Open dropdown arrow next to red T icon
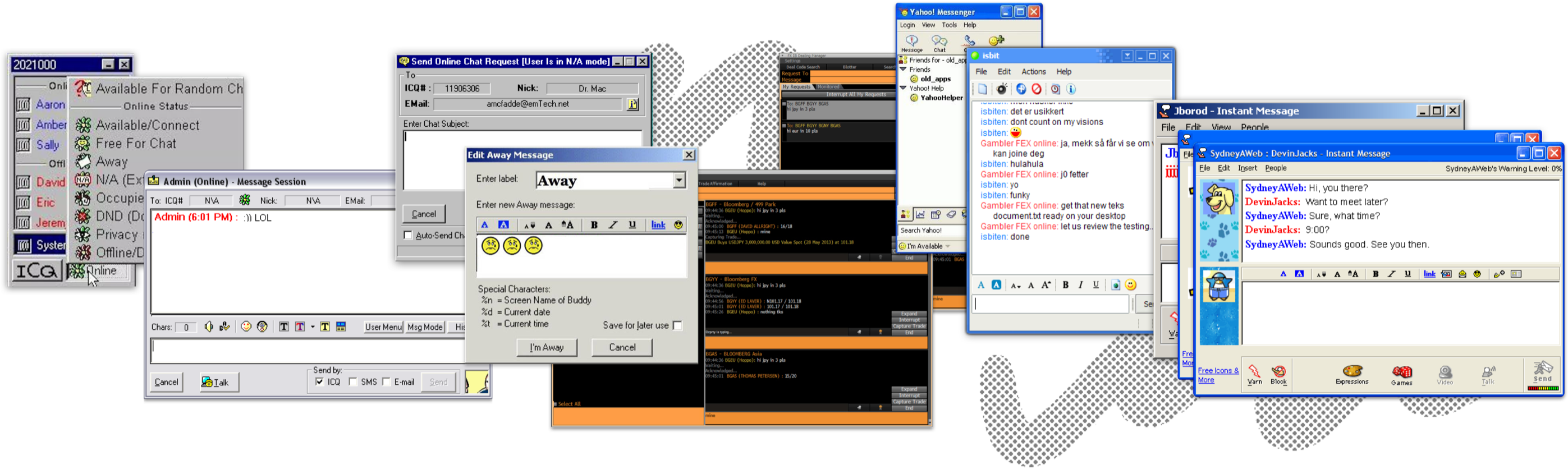This screenshot has height=469, width=1568. click(x=313, y=327)
